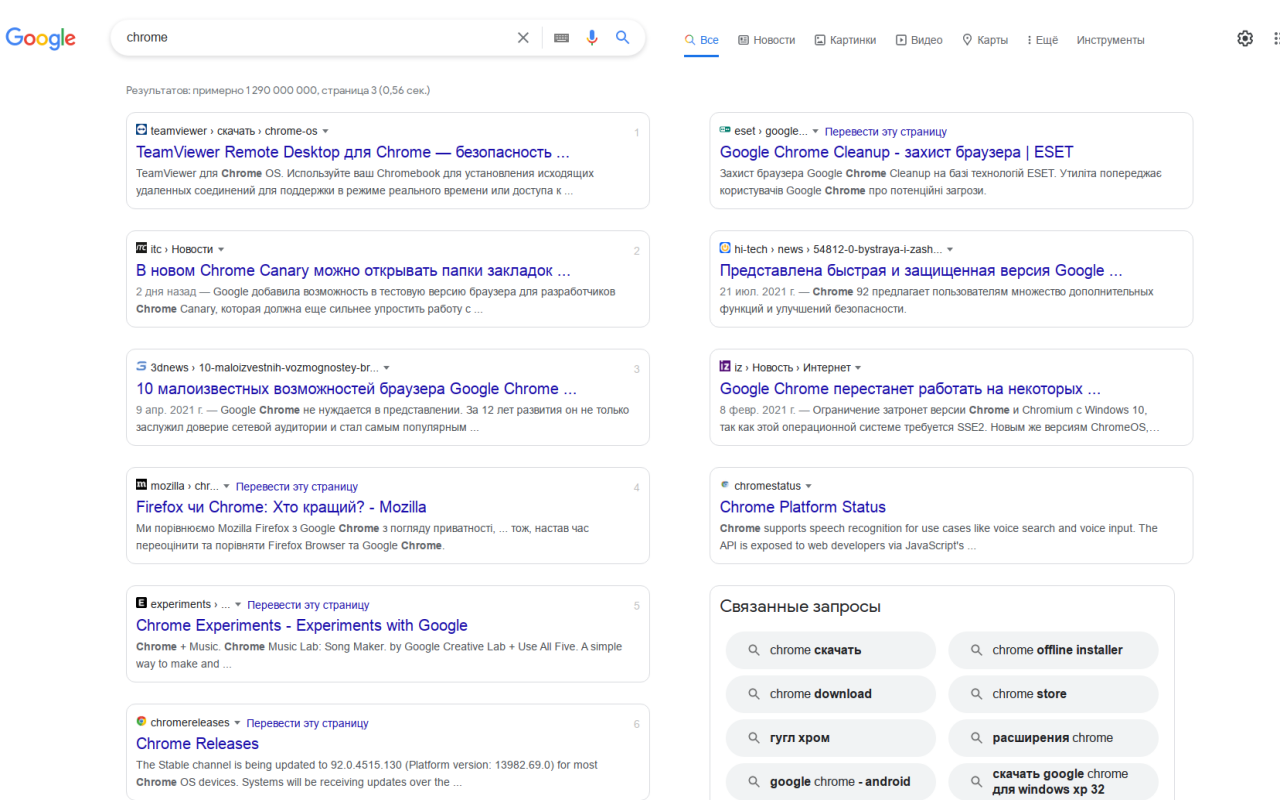The width and height of the screenshot is (1280, 800).
Task: Click the hi-tech favicon
Action: click(725, 248)
